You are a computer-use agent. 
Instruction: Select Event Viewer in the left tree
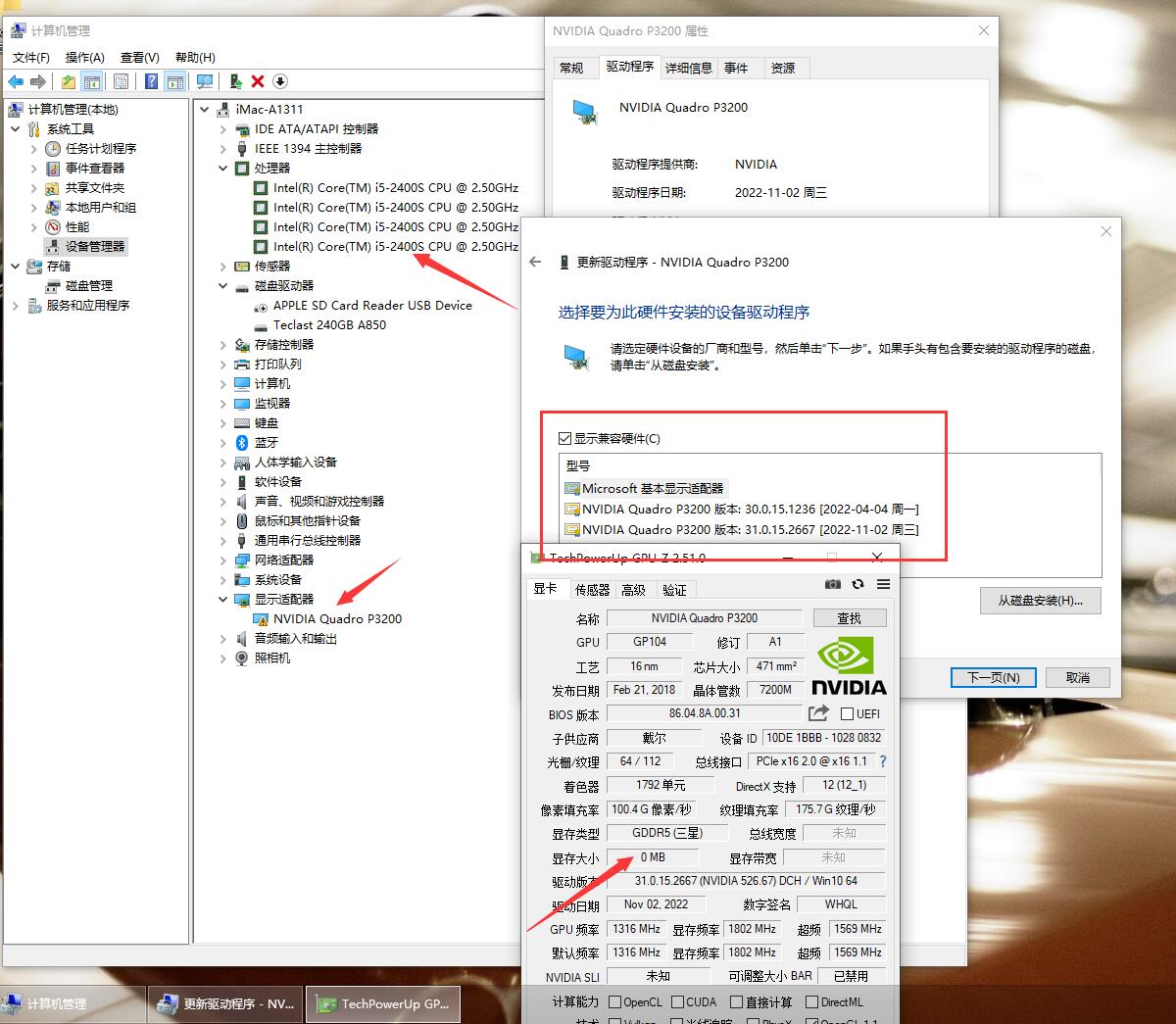pyautogui.click(x=95, y=168)
